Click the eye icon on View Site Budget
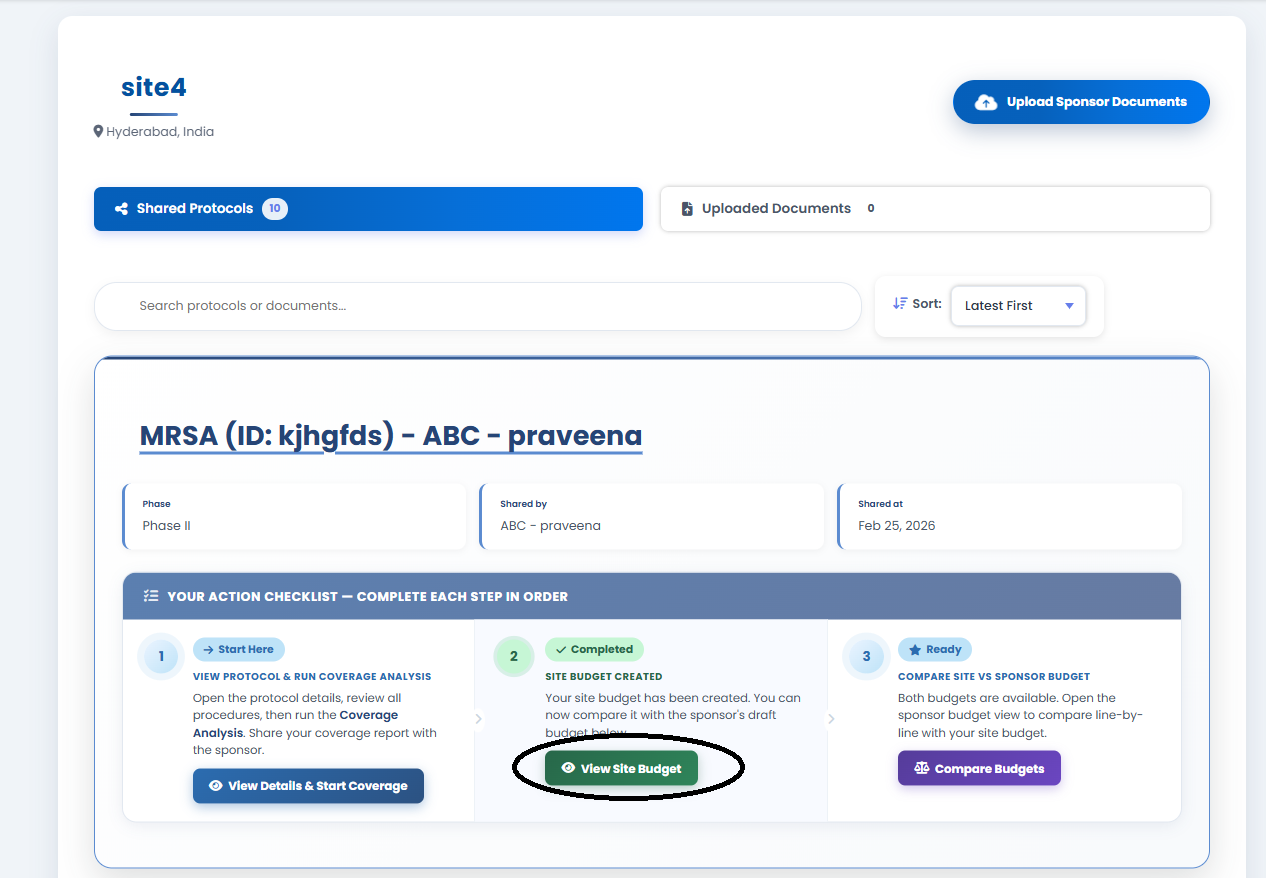The width and height of the screenshot is (1266, 878). tap(568, 768)
